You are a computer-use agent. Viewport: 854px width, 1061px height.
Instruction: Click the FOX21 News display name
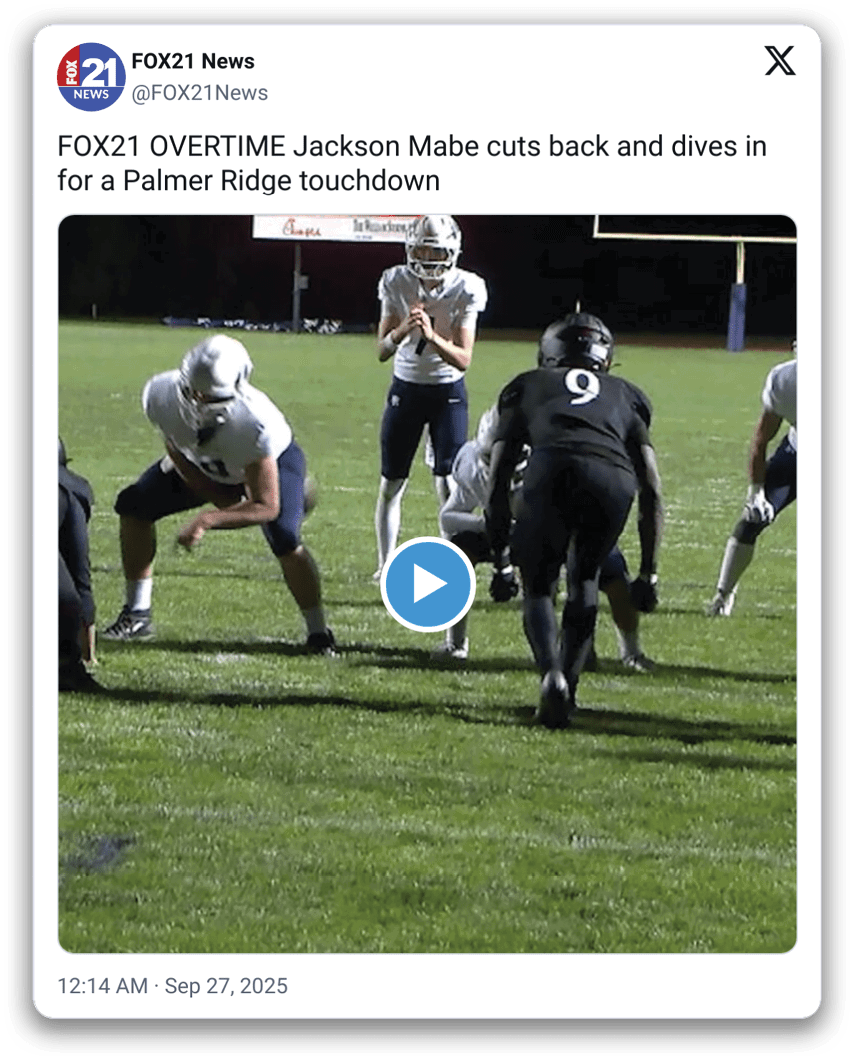click(x=193, y=61)
